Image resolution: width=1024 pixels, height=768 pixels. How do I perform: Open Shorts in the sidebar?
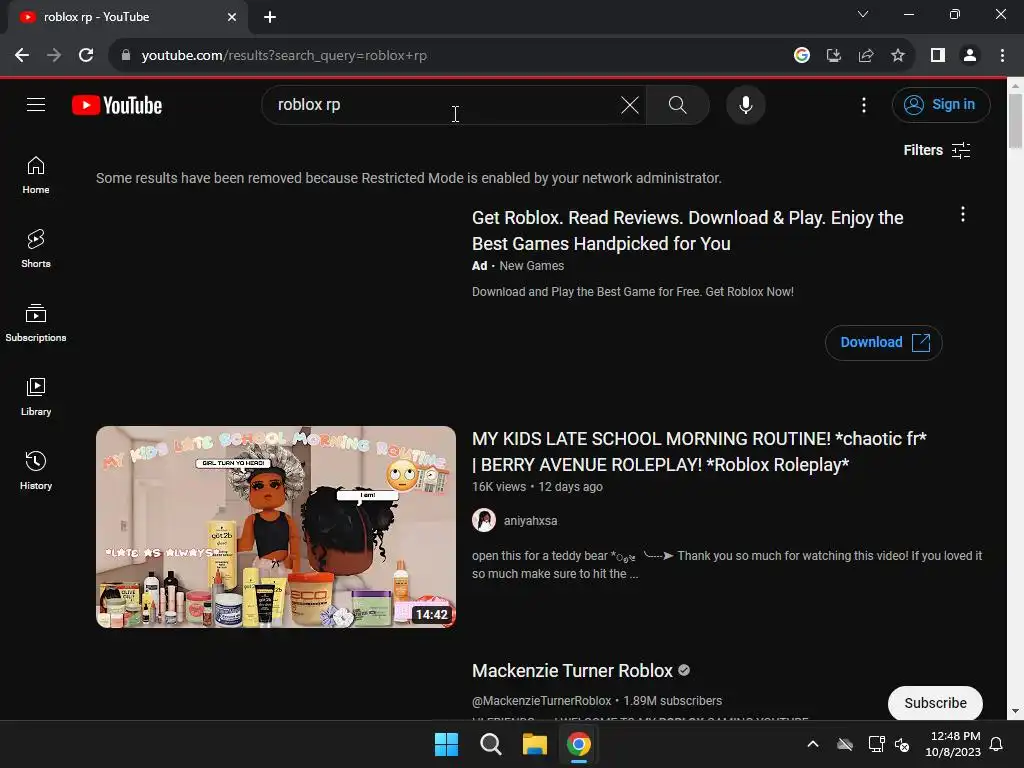pyautogui.click(x=36, y=249)
